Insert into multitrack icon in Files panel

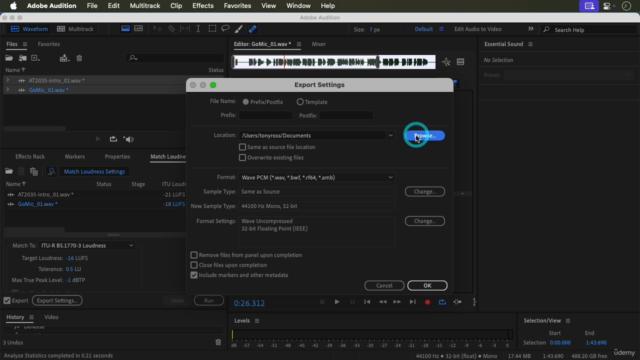click(x=64, y=58)
